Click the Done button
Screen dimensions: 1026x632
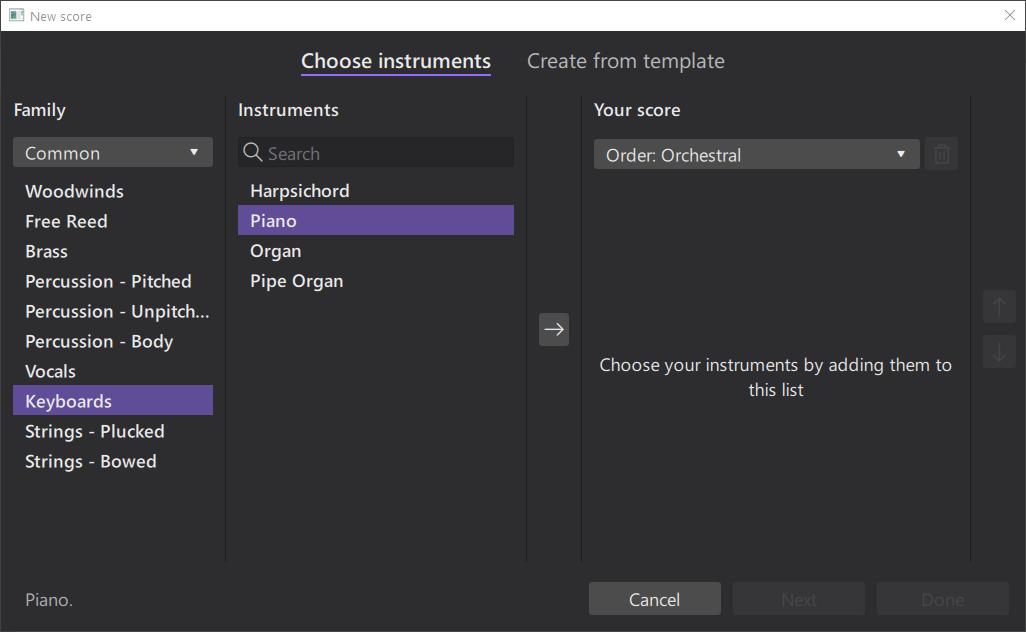coord(942,599)
